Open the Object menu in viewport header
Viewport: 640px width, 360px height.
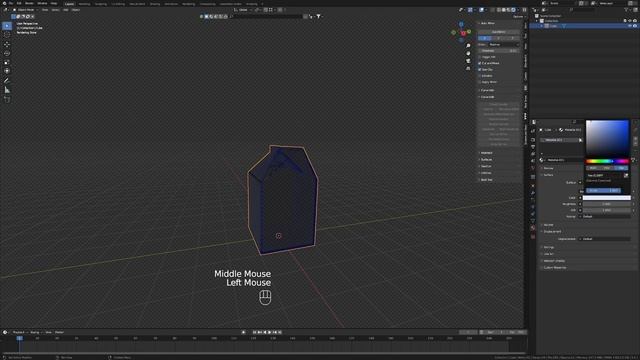click(x=76, y=10)
